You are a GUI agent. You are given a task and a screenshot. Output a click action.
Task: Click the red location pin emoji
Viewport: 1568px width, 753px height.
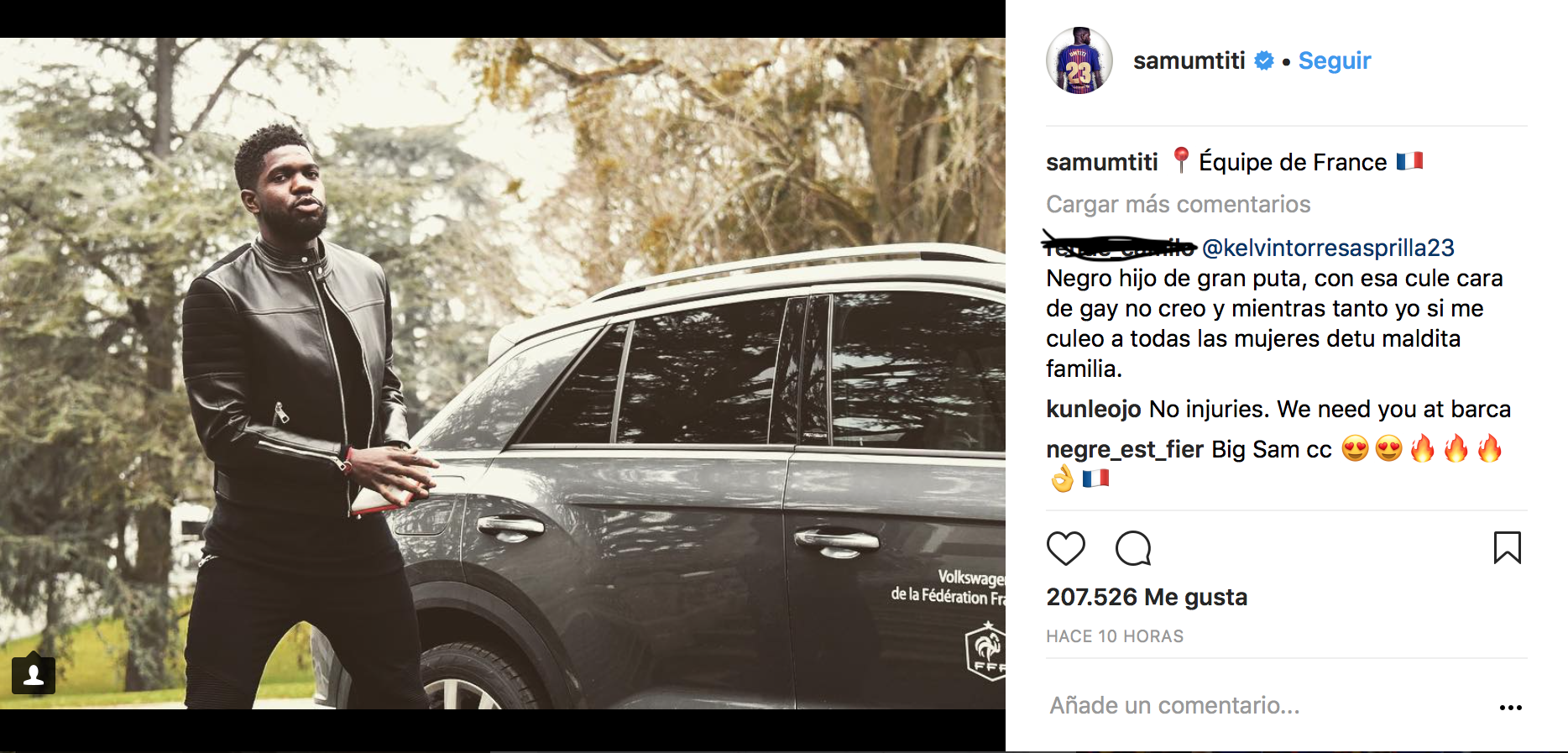coord(1181,159)
